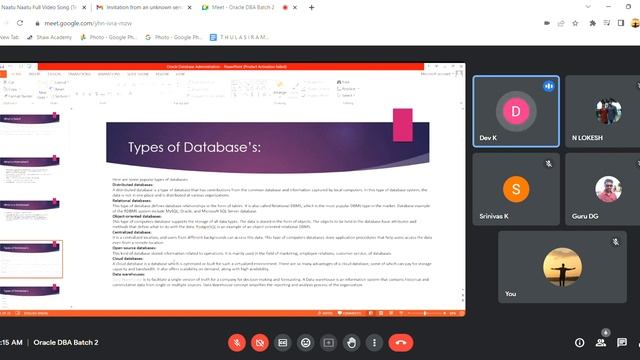The width and height of the screenshot is (640, 360).
Task: Open ANIMATIONS tab in shared PowerPoint
Action: pyautogui.click(x=109, y=74)
